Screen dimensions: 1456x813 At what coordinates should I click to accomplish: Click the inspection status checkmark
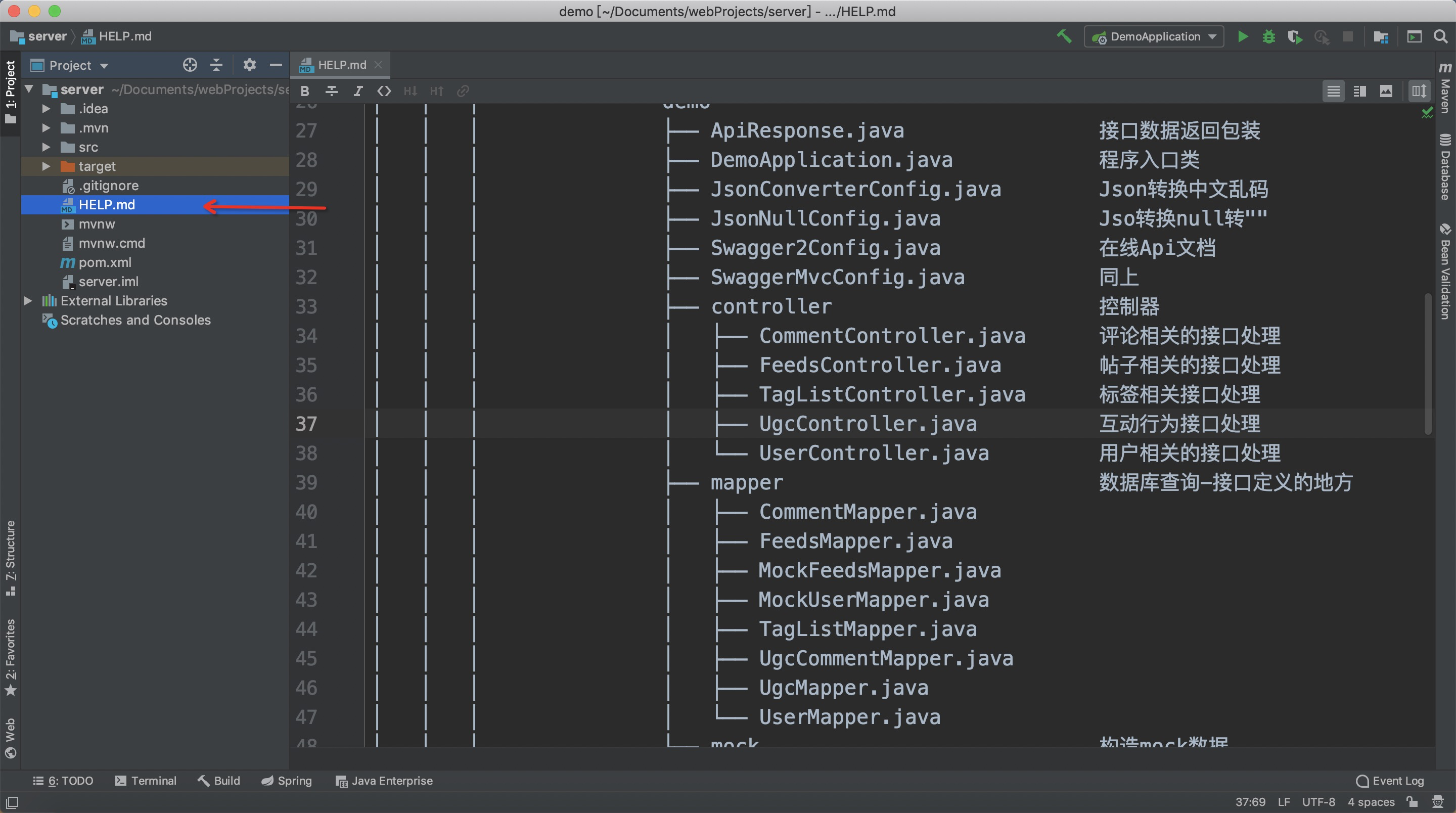1427,113
